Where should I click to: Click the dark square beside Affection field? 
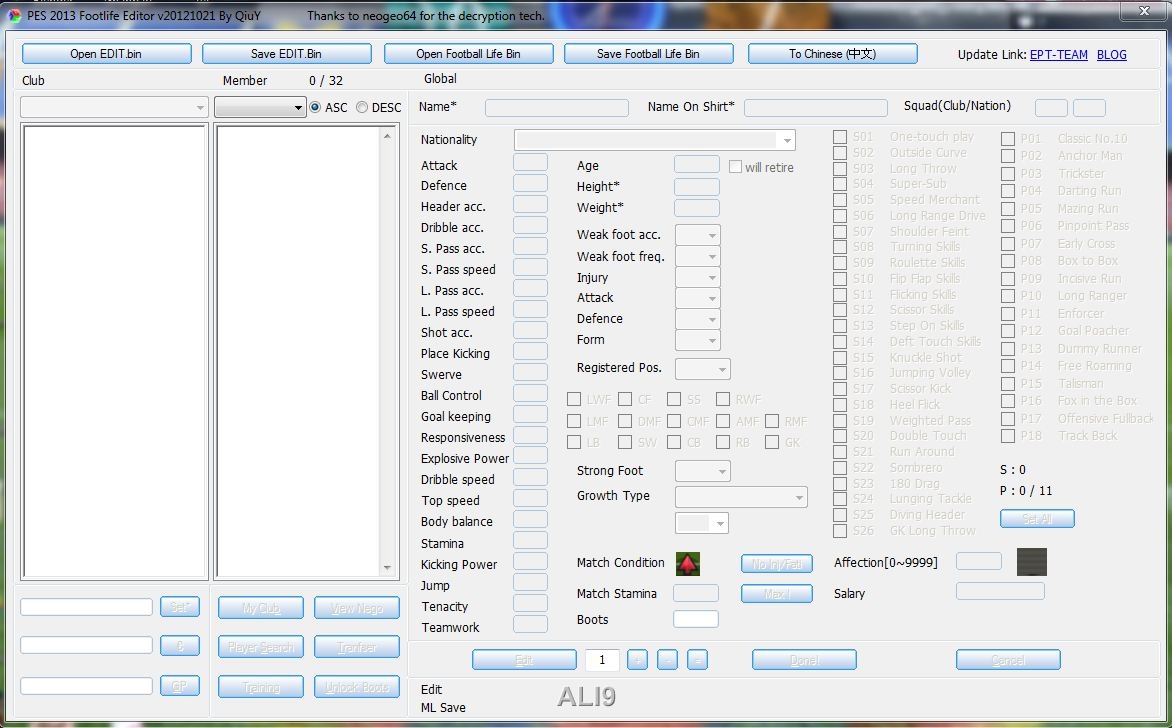click(x=1031, y=562)
